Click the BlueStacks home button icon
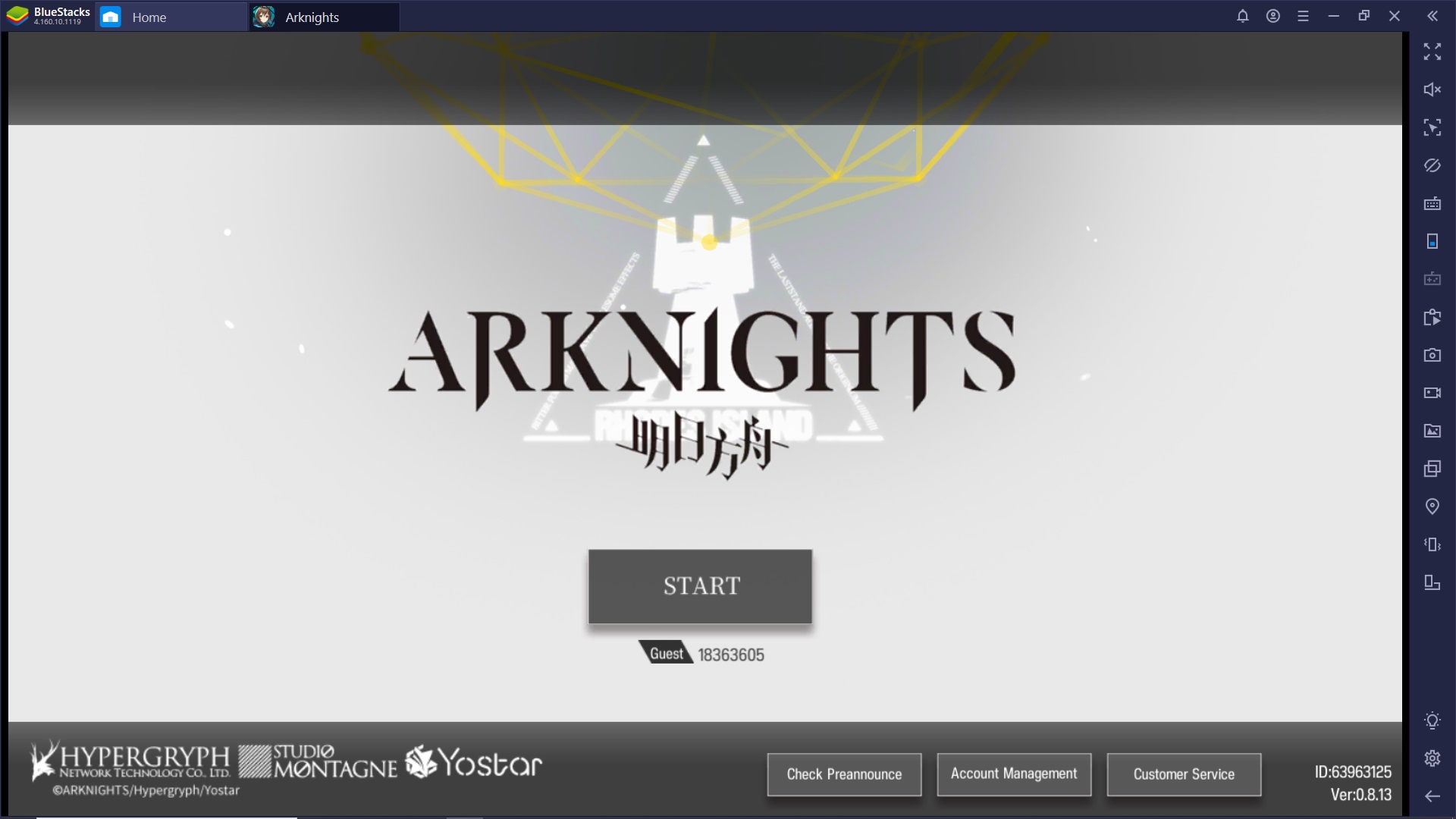 [x=111, y=17]
